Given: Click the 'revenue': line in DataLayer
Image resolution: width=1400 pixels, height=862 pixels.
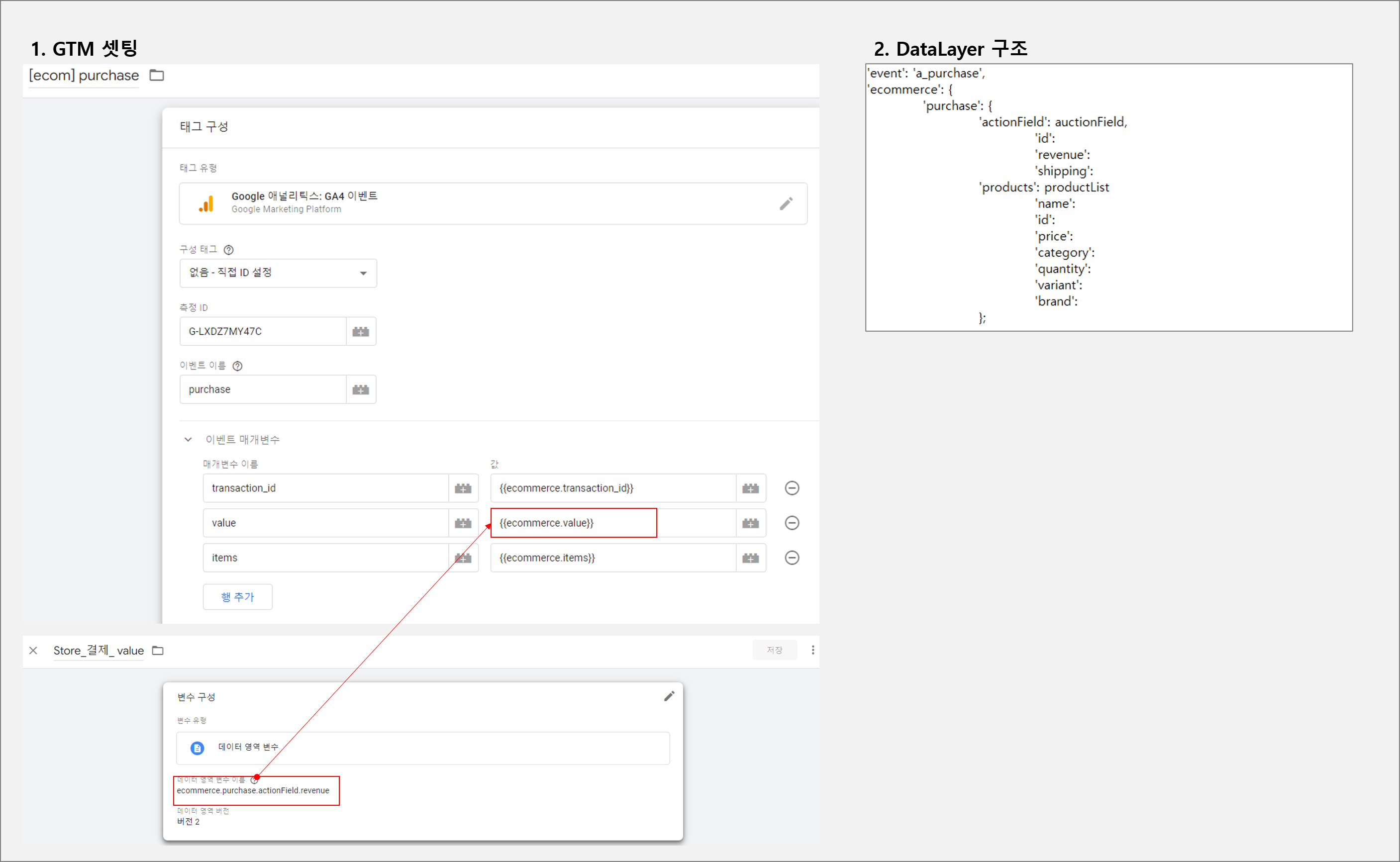Looking at the screenshot, I should tap(1063, 155).
